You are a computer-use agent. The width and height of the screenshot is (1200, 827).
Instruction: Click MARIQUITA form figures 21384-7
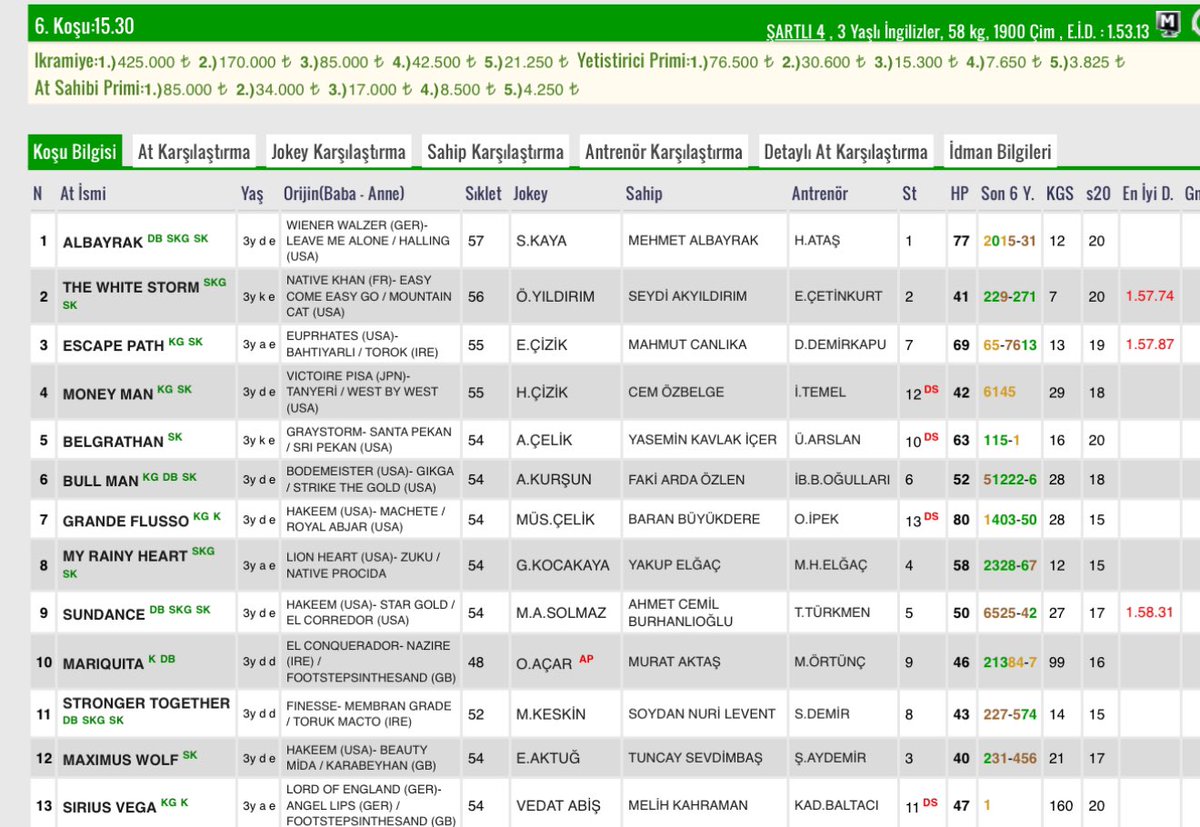point(1009,663)
